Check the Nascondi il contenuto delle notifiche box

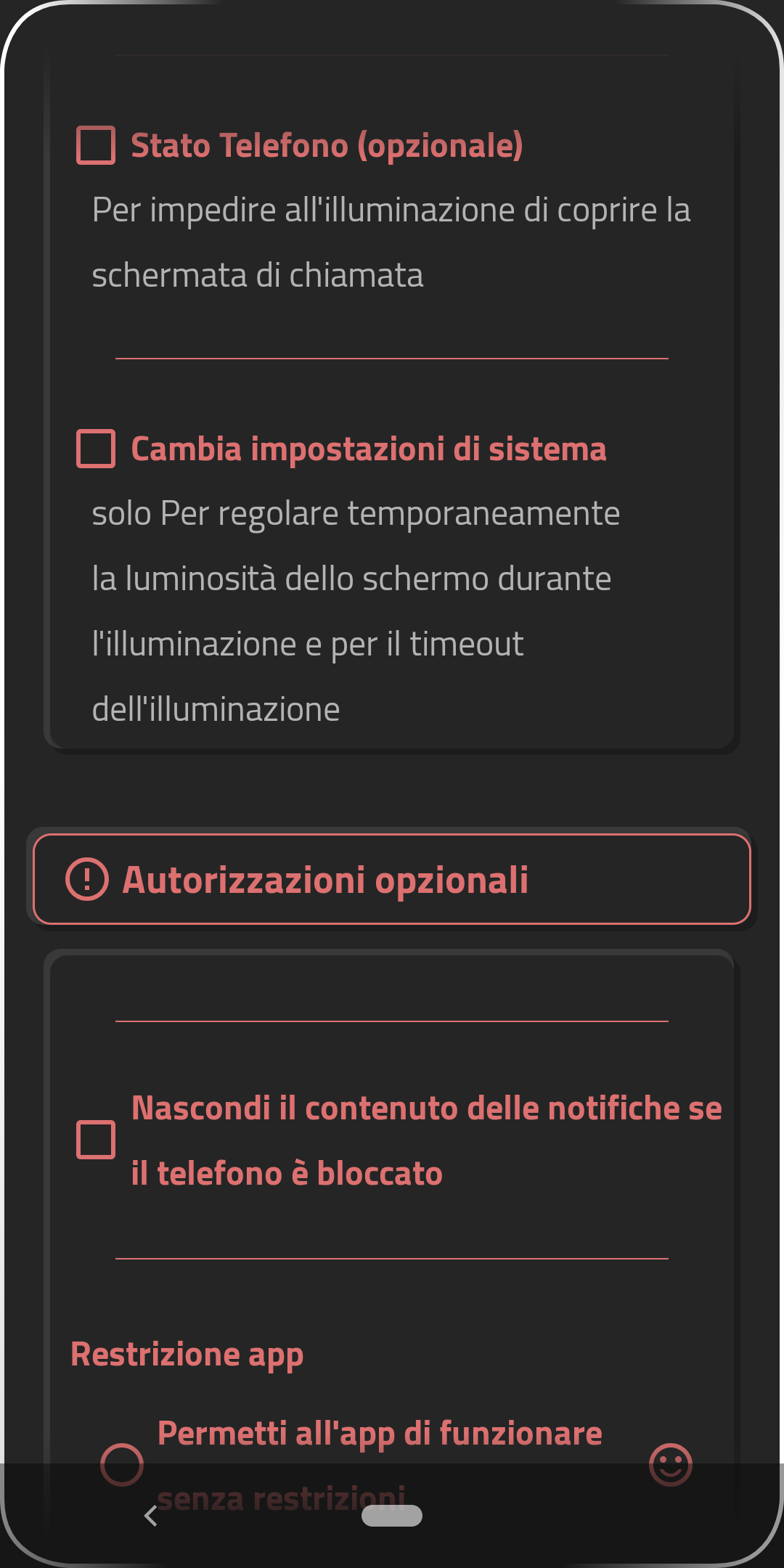point(96,1140)
